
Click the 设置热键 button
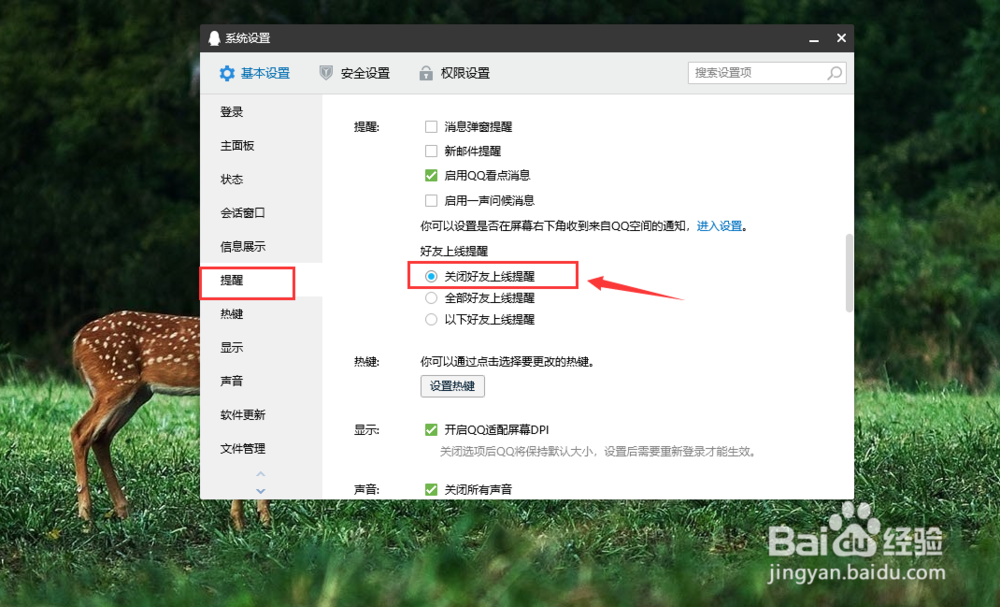[x=452, y=386]
